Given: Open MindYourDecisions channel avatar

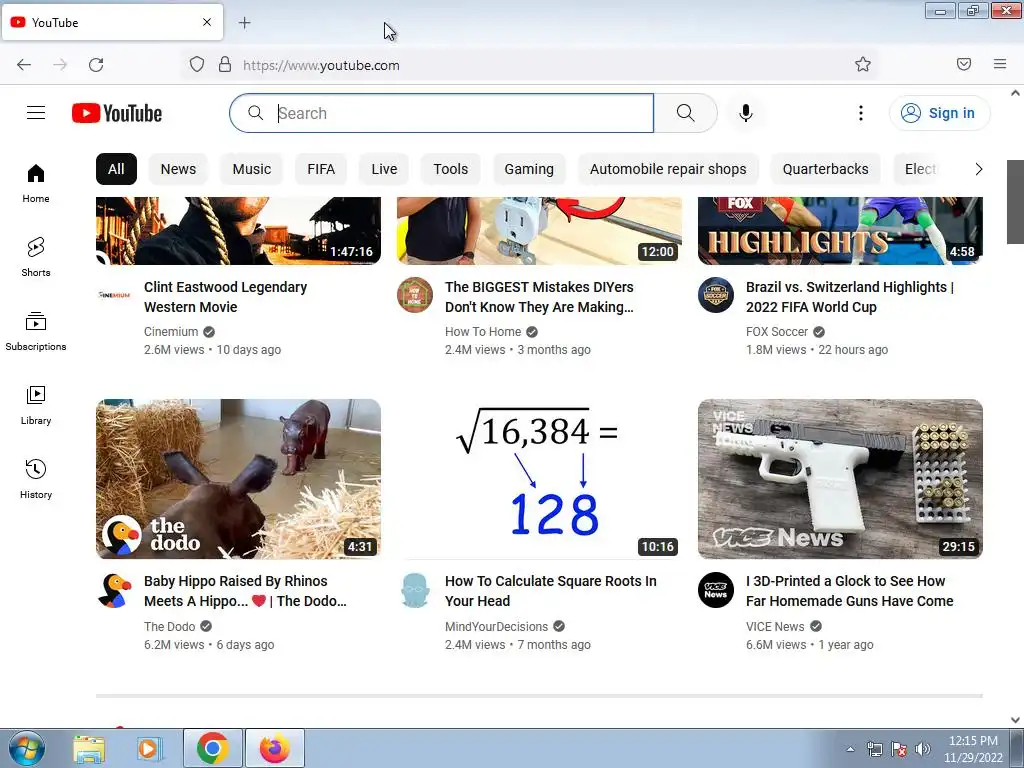Looking at the screenshot, I should click(x=415, y=590).
